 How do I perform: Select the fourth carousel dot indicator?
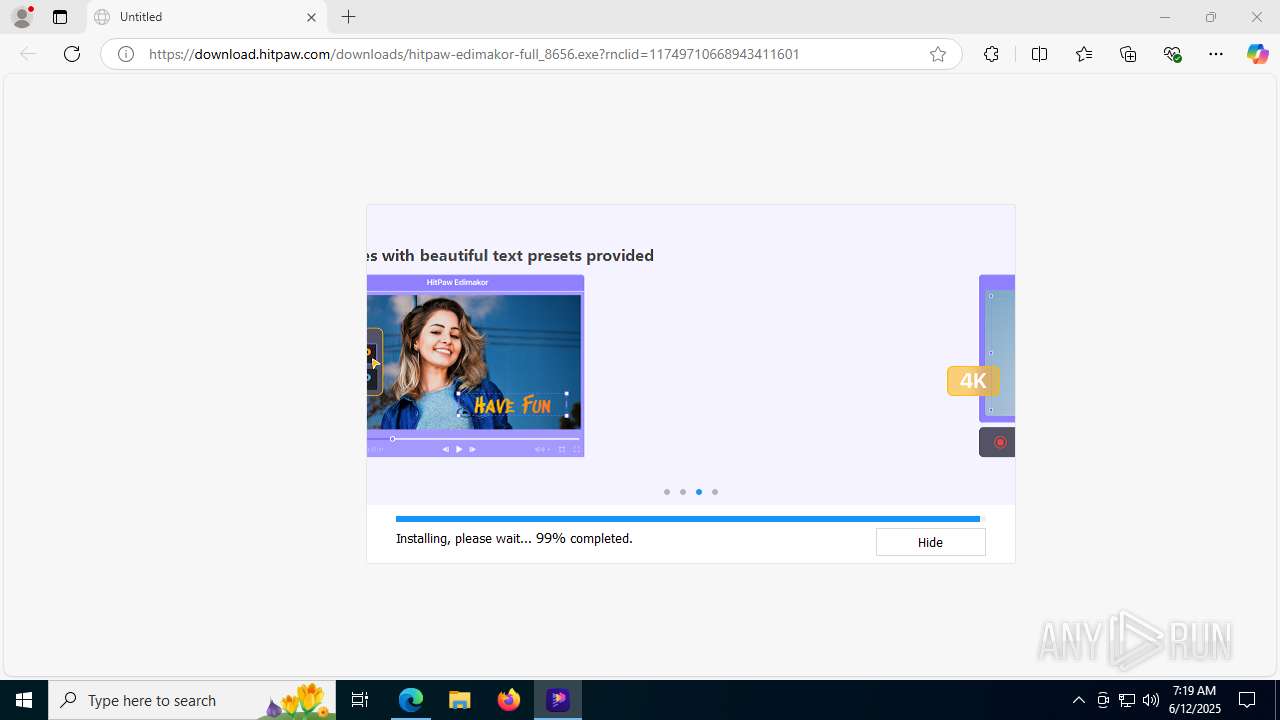pyautogui.click(x=715, y=492)
